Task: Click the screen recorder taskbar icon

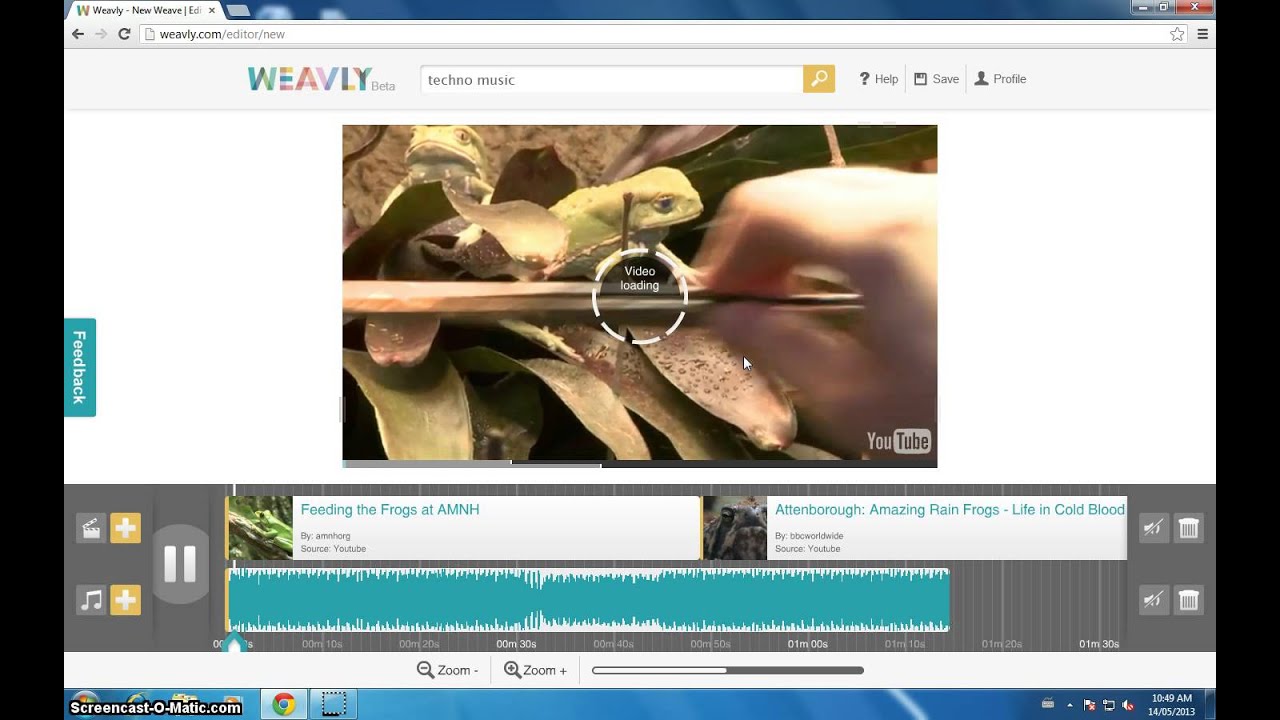Action: click(333, 705)
